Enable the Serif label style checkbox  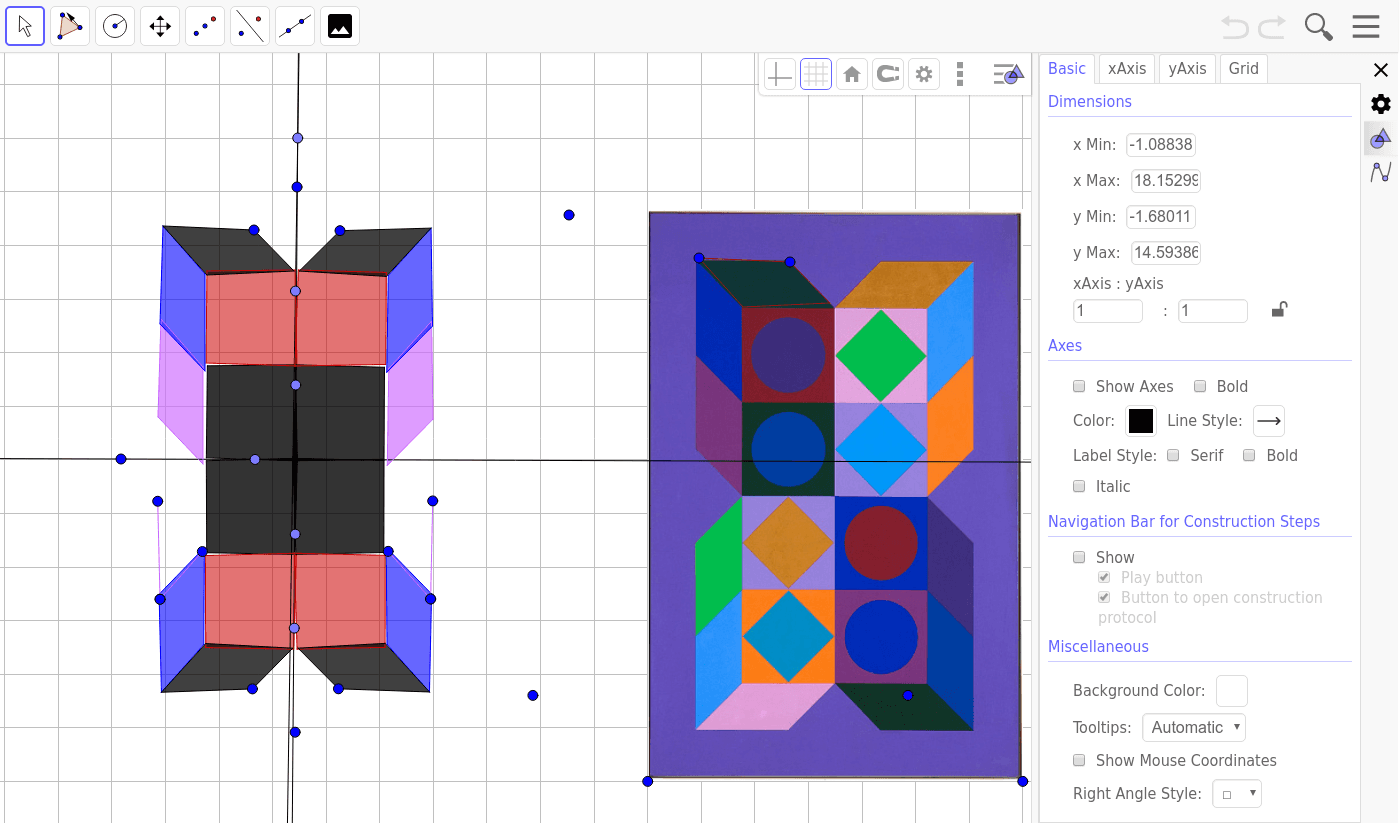pyautogui.click(x=1174, y=455)
